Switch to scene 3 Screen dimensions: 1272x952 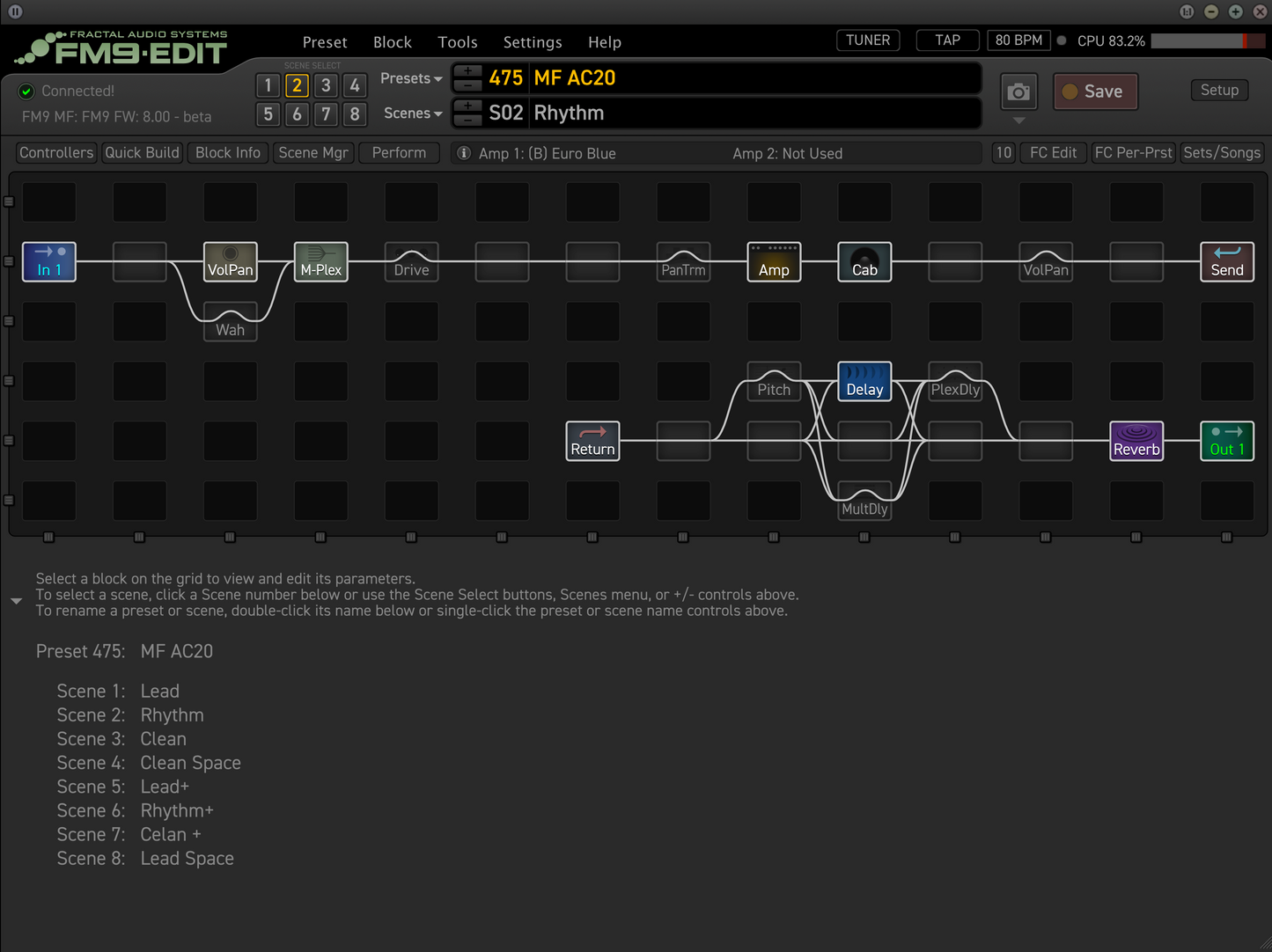[326, 85]
